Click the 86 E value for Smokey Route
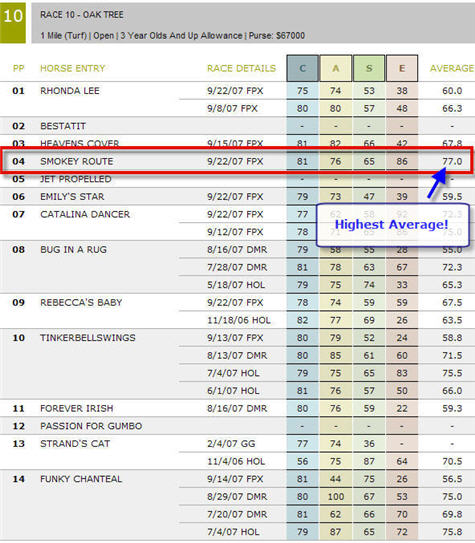Image resolution: width=475 pixels, height=543 pixels. point(402,161)
